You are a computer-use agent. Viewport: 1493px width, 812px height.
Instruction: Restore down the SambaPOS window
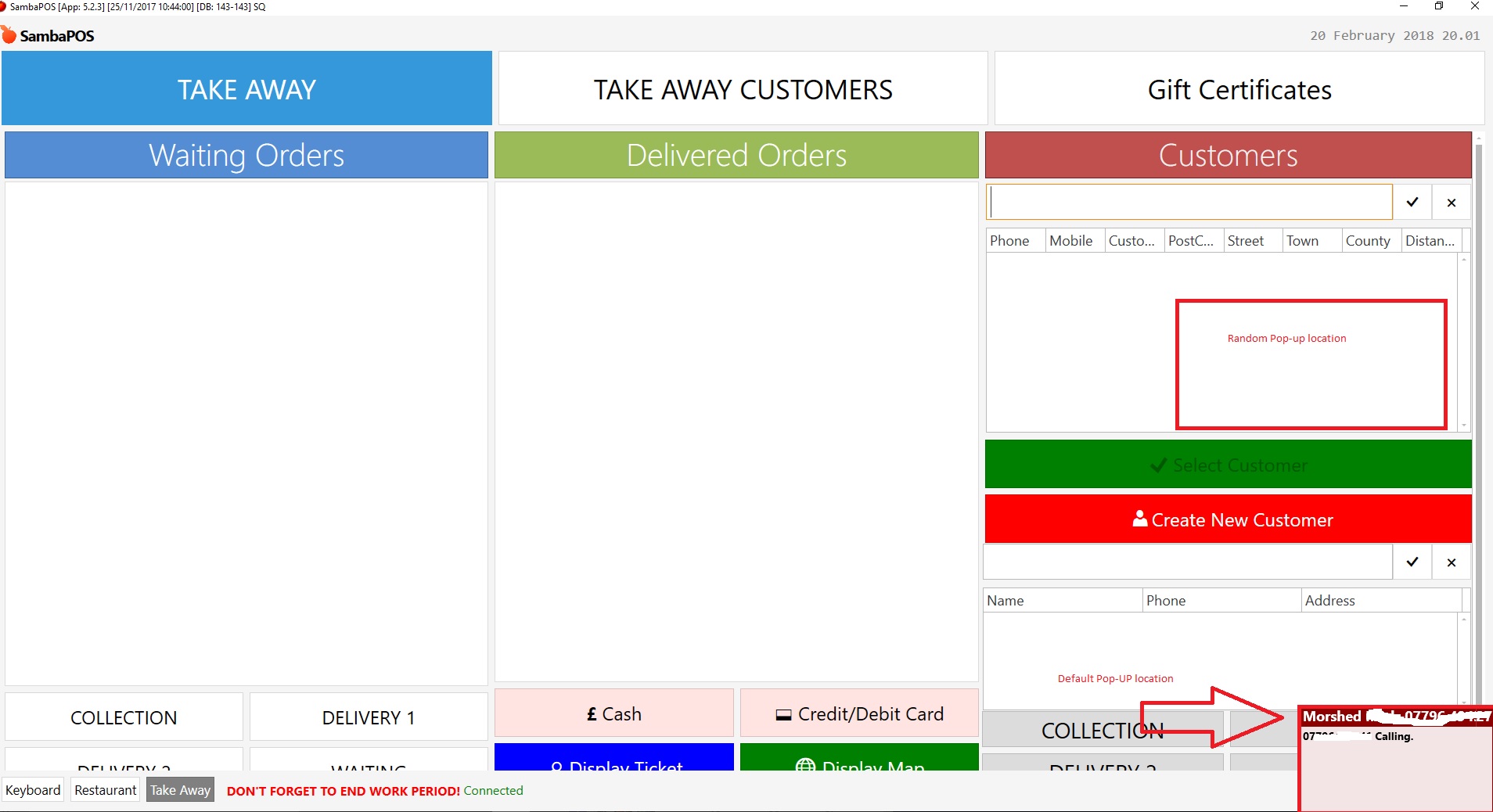pyautogui.click(x=1438, y=7)
